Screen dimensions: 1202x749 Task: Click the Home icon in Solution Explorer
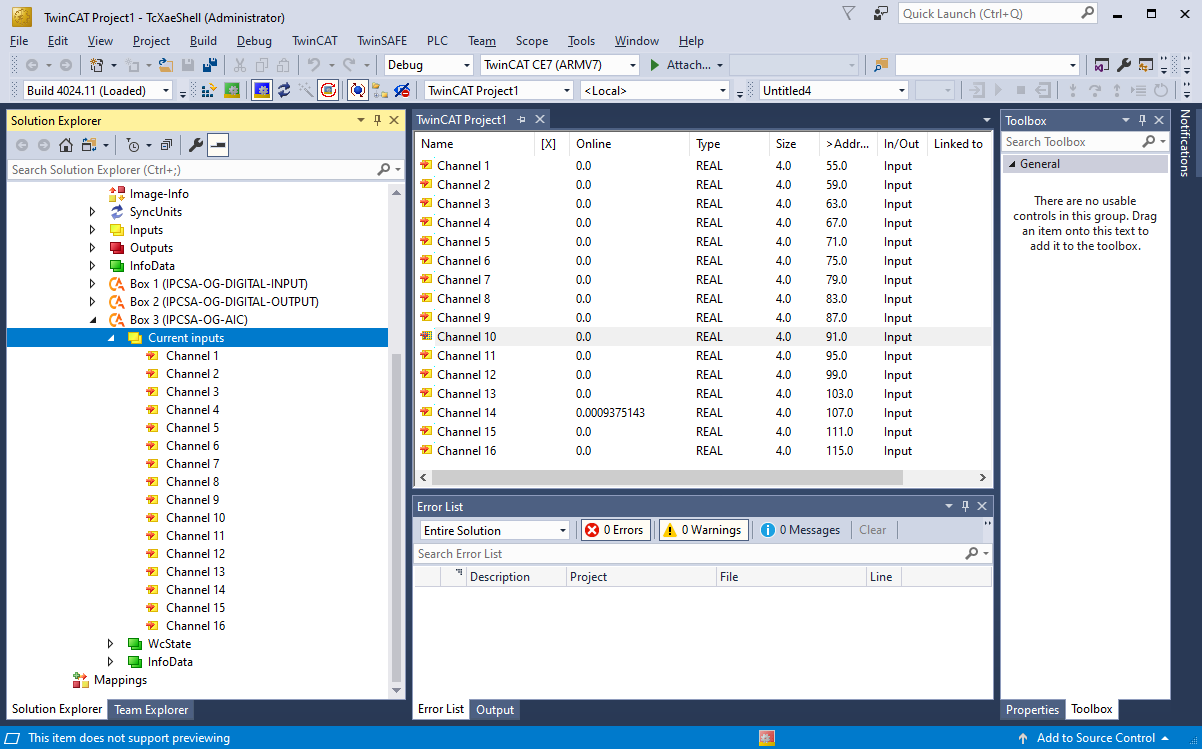pyautogui.click(x=65, y=146)
